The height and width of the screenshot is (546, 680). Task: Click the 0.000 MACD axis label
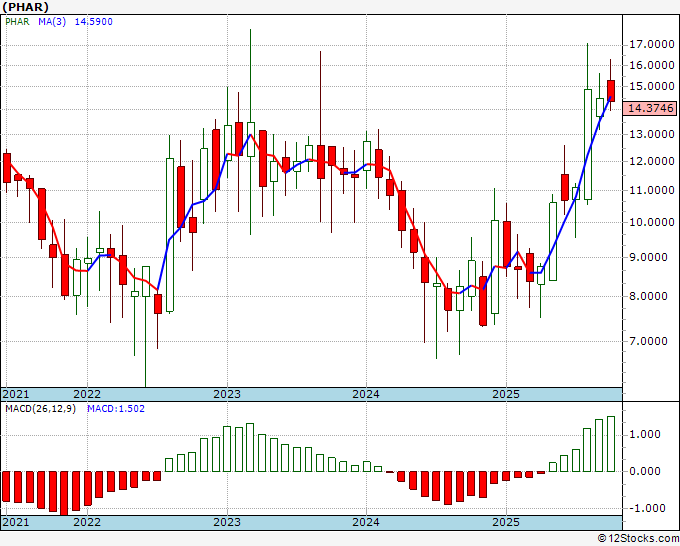646,471
